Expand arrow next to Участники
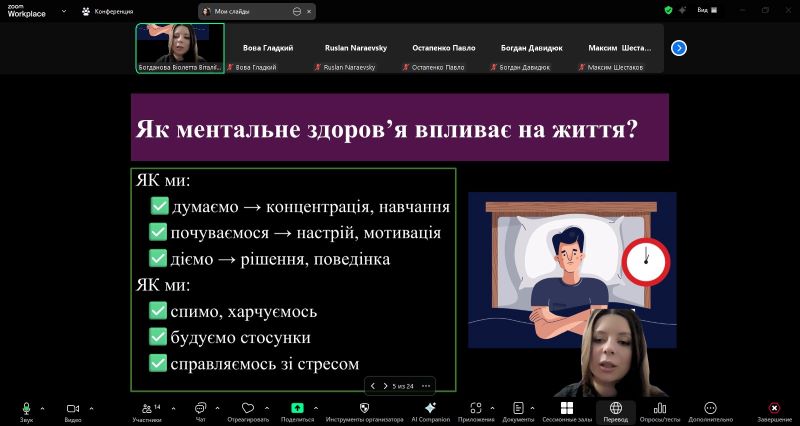 click(x=173, y=408)
